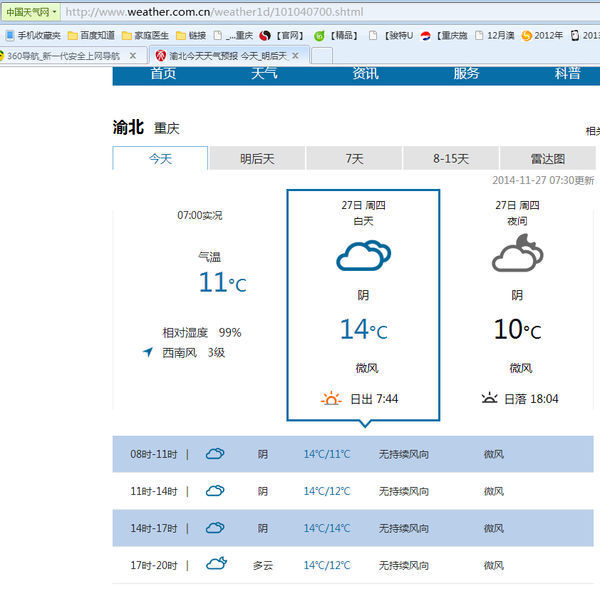This screenshot has height=589, width=600.
Task: Select the 渝北今天天气预报 browser tab
Action: coord(228,56)
